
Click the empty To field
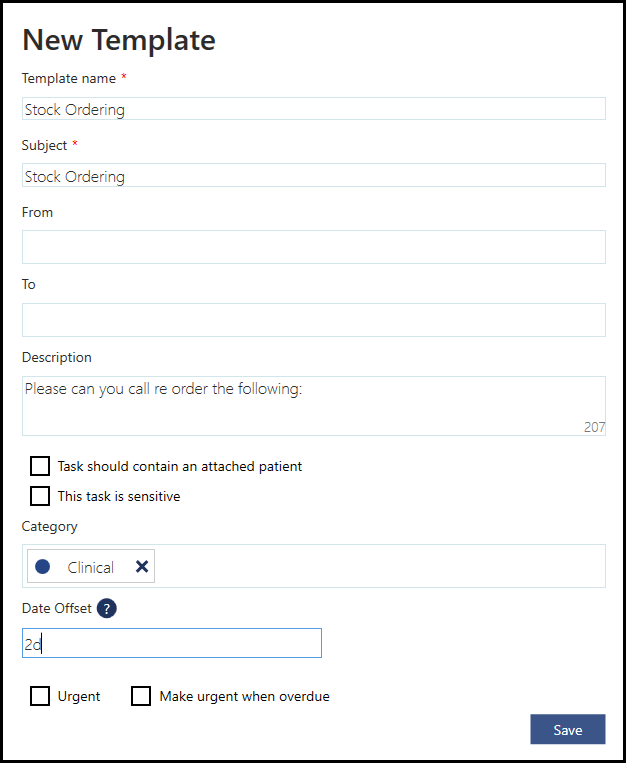click(313, 320)
